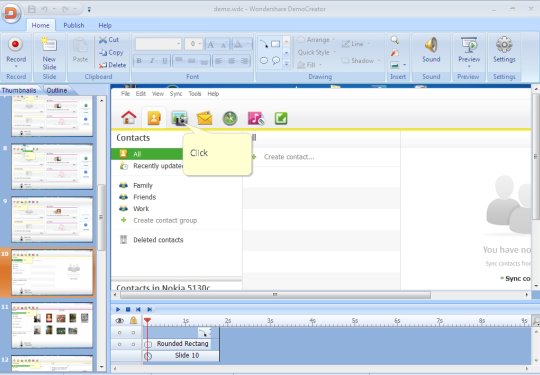Click the orange contacts icon in slide
This screenshot has width=540, height=375.
coord(154,118)
